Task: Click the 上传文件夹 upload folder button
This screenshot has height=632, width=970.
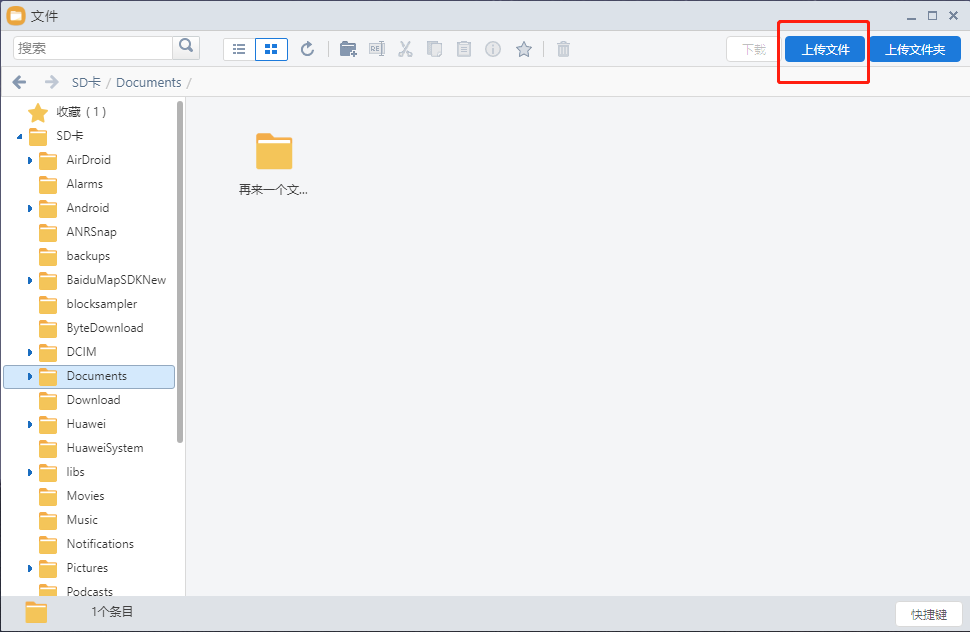Action: [914, 49]
